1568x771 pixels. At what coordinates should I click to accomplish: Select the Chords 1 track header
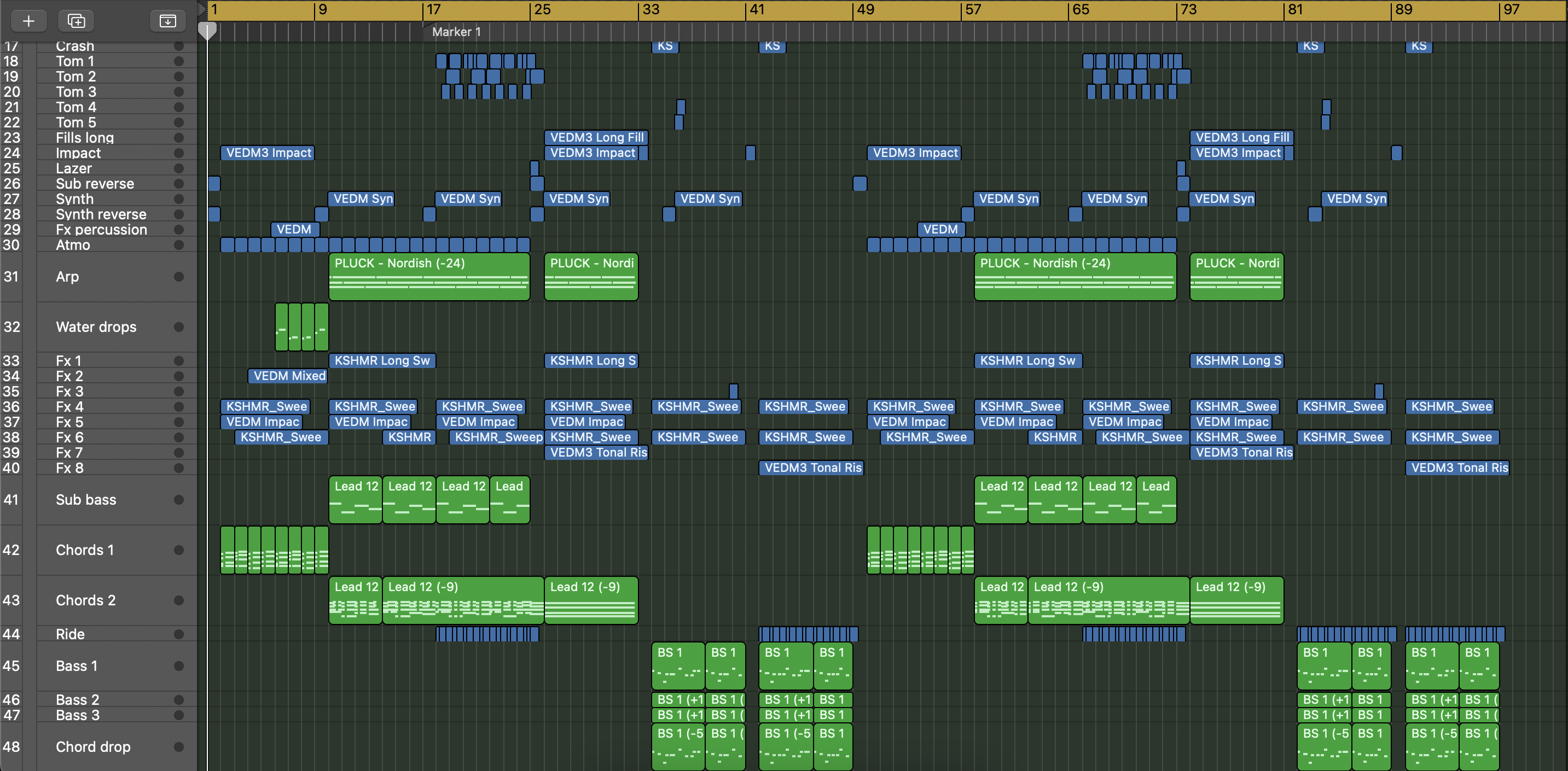coord(85,550)
